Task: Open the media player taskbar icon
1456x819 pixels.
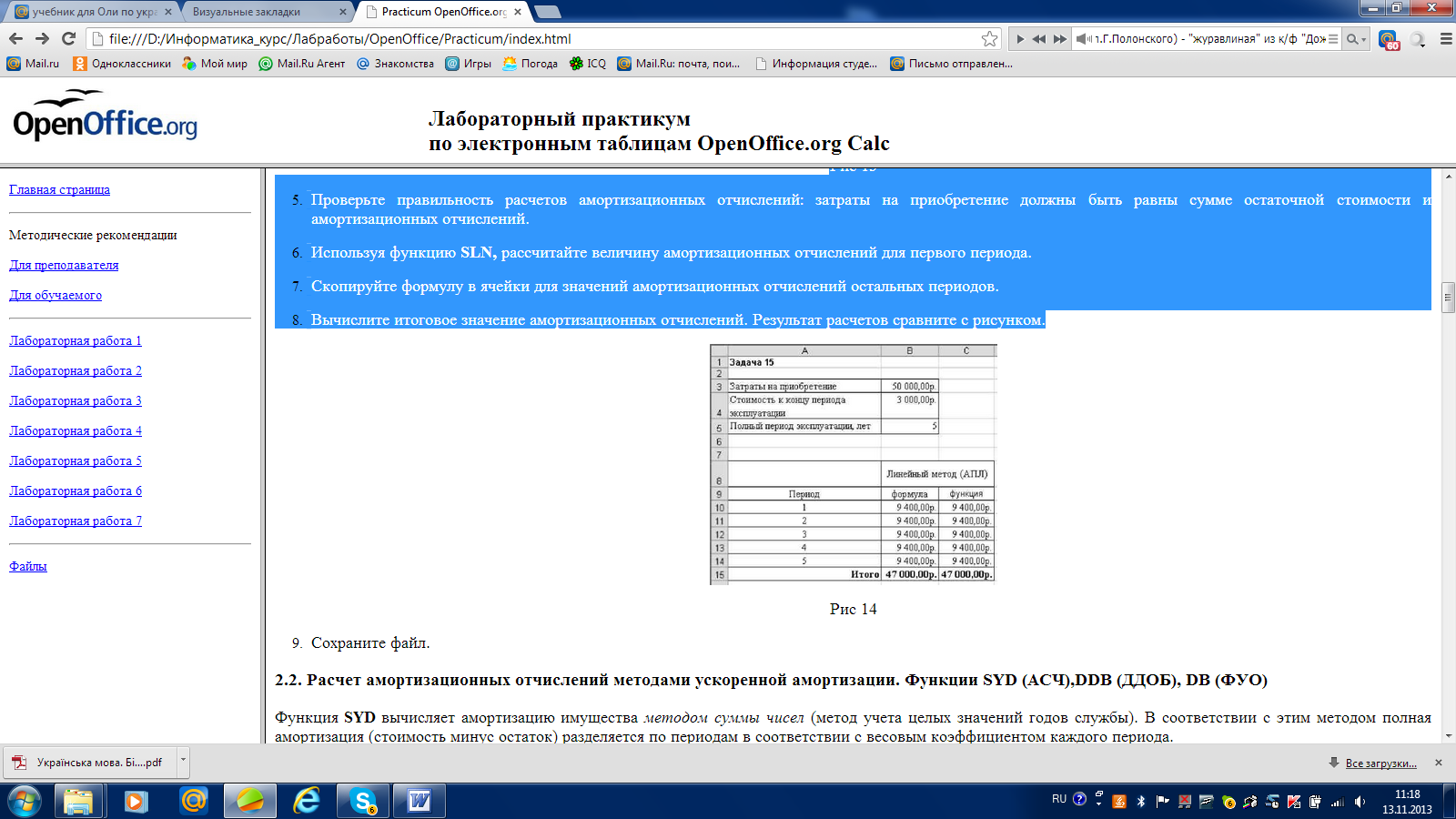Action: pos(136,801)
